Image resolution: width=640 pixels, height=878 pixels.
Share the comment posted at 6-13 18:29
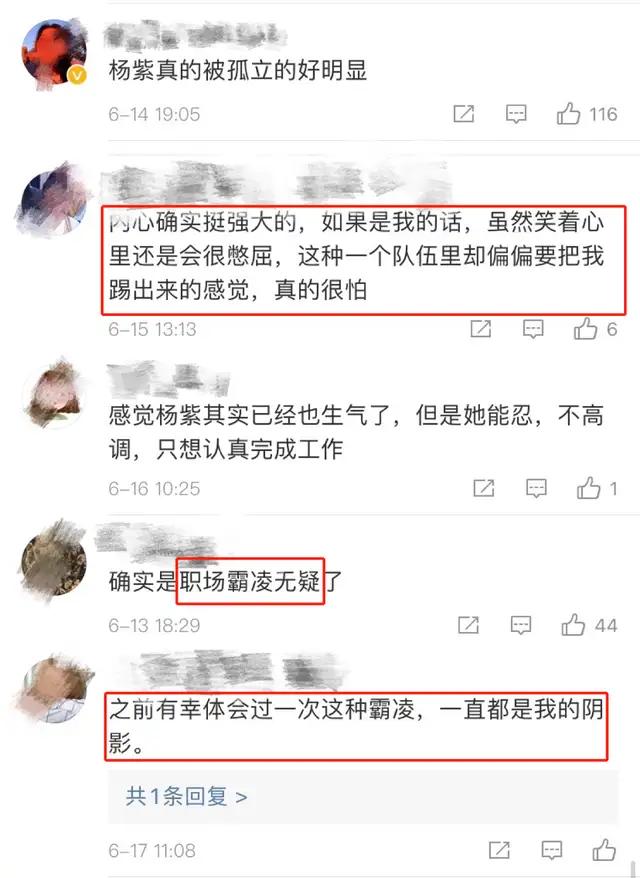coord(469,625)
